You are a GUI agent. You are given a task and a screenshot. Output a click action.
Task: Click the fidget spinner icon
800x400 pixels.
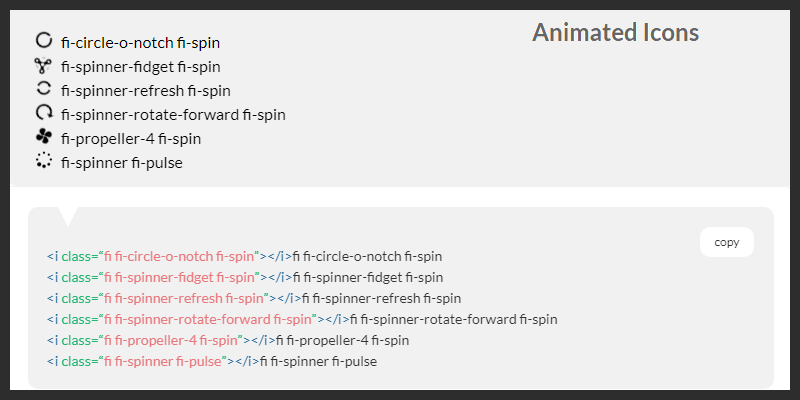[43, 66]
